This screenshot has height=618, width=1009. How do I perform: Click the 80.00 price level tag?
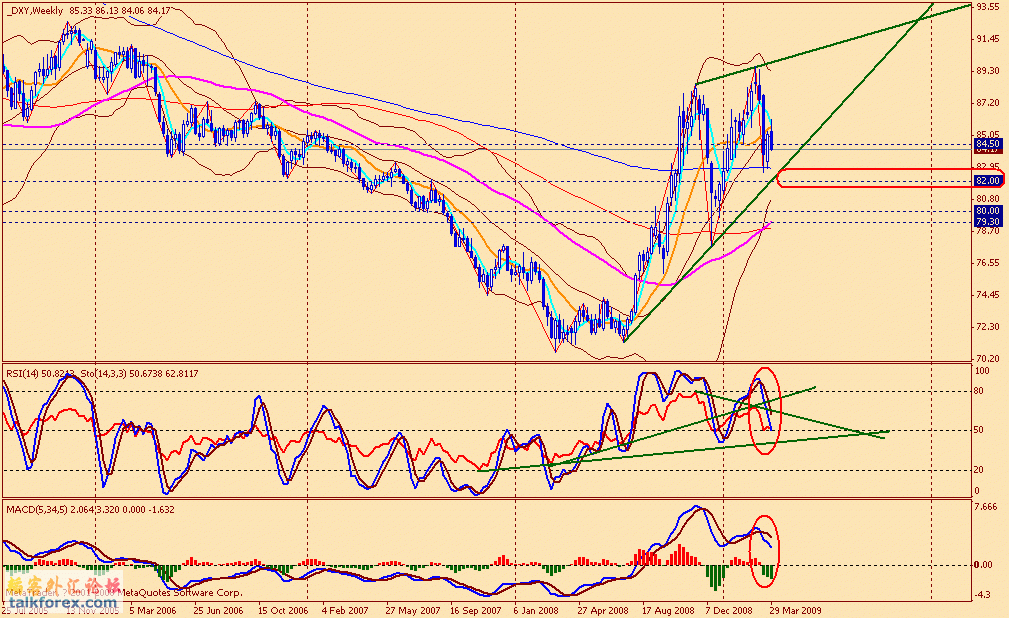click(x=988, y=211)
